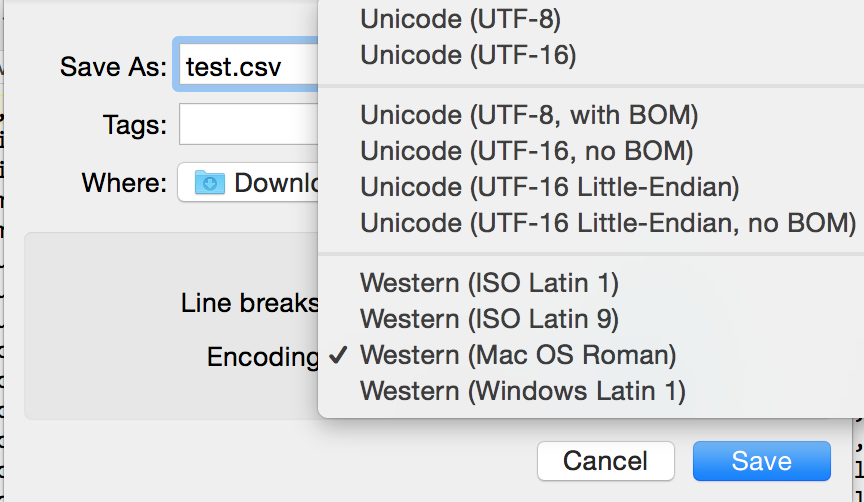Viewport: 864px width, 502px height.
Task: Click the Save button
Action: coord(762,461)
